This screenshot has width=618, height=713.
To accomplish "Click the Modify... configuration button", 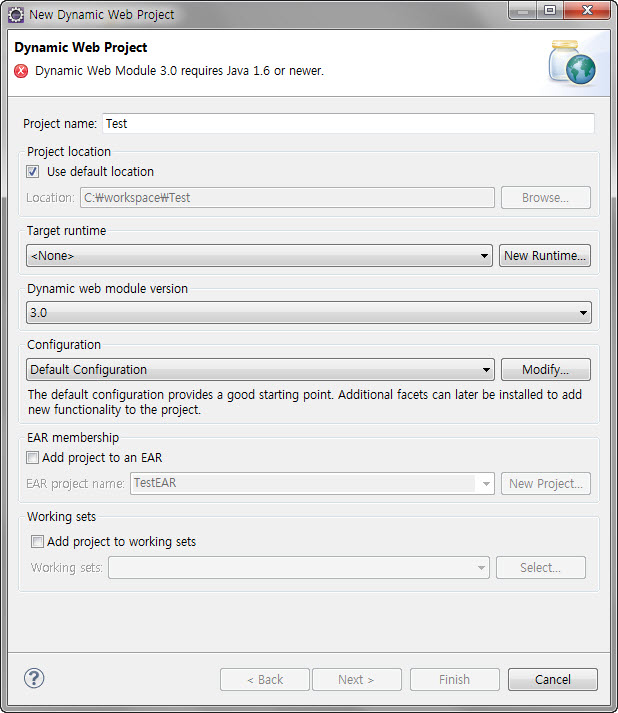I will (x=546, y=369).
